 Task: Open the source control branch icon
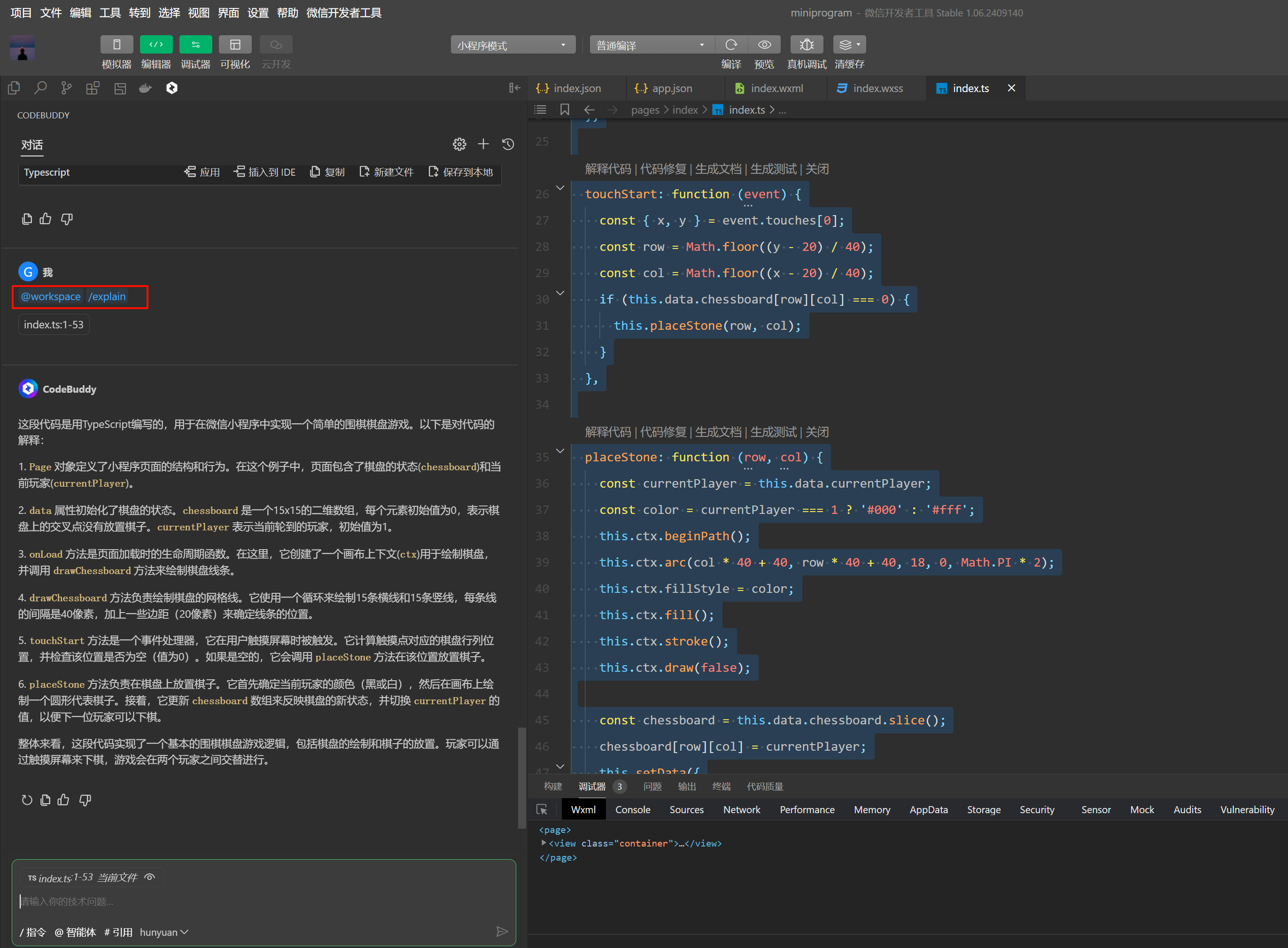(x=67, y=88)
